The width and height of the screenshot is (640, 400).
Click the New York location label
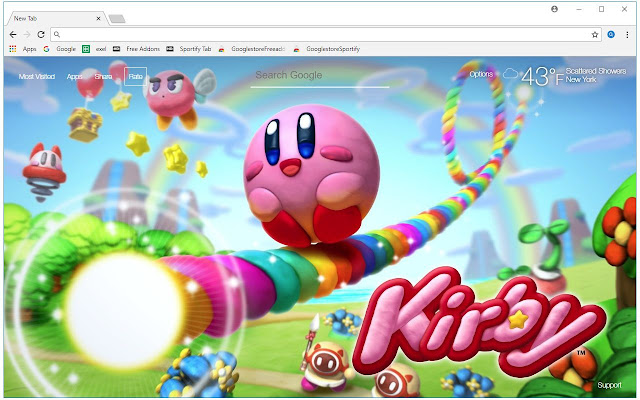click(581, 80)
